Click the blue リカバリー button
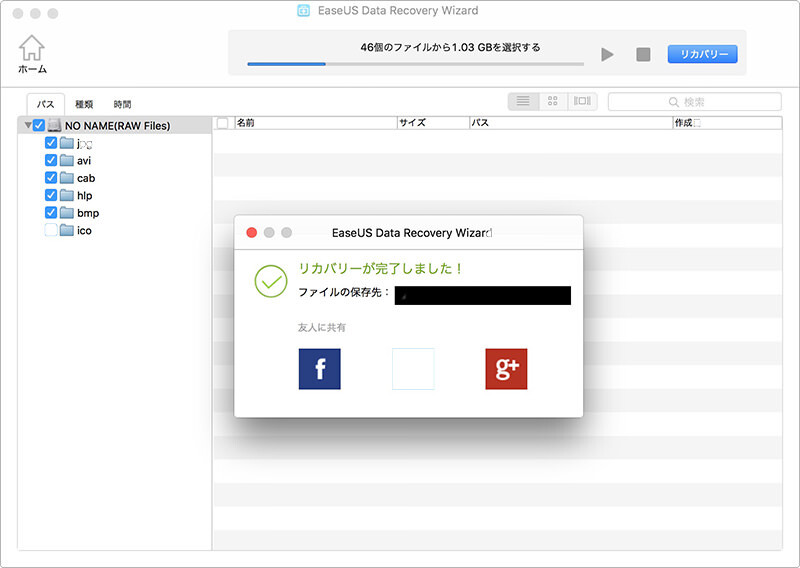This screenshot has width=800, height=568. [703, 54]
